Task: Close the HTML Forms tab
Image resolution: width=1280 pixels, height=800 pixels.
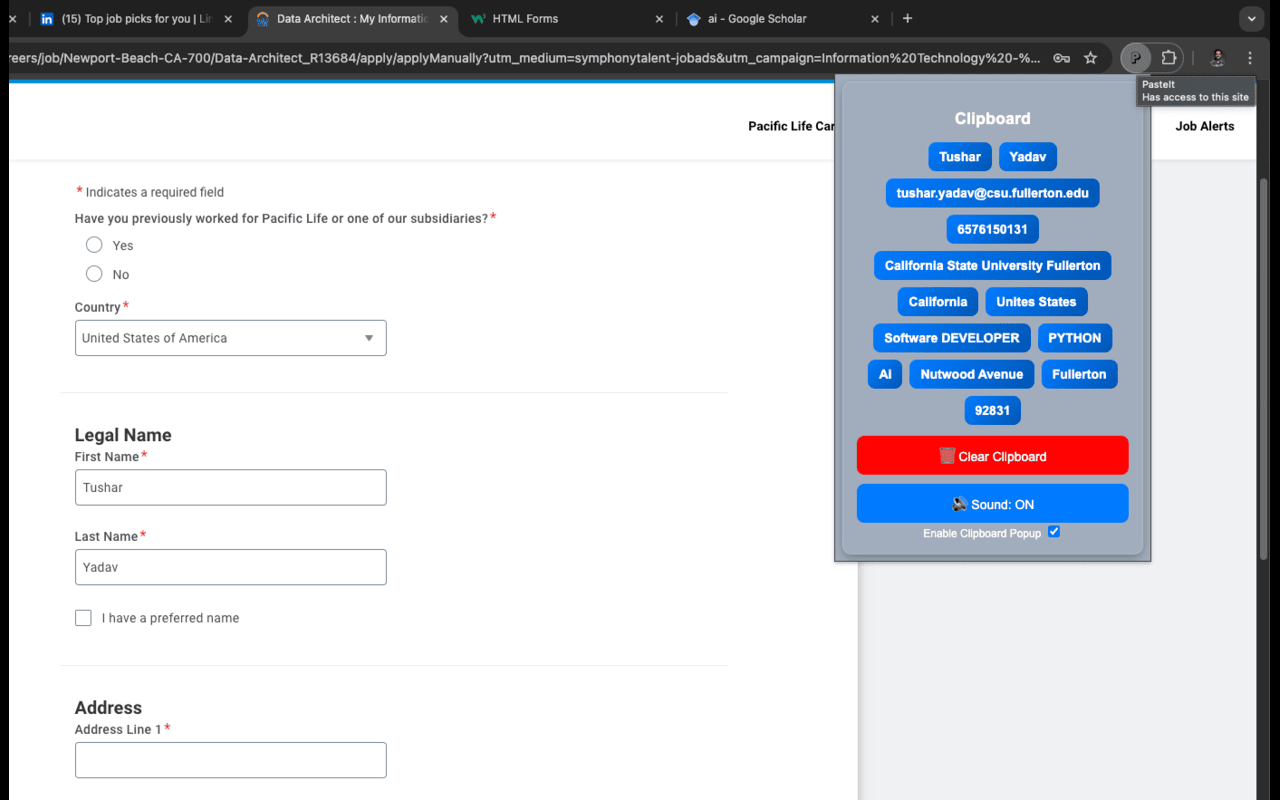Action: click(659, 19)
